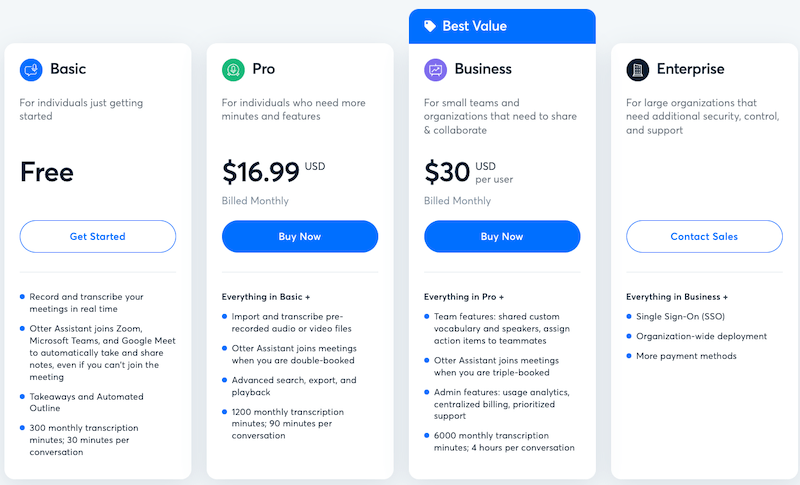Image resolution: width=800 pixels, height=485 pixels.
Task: Click the More payment methods item
Action: coord(686,356)
